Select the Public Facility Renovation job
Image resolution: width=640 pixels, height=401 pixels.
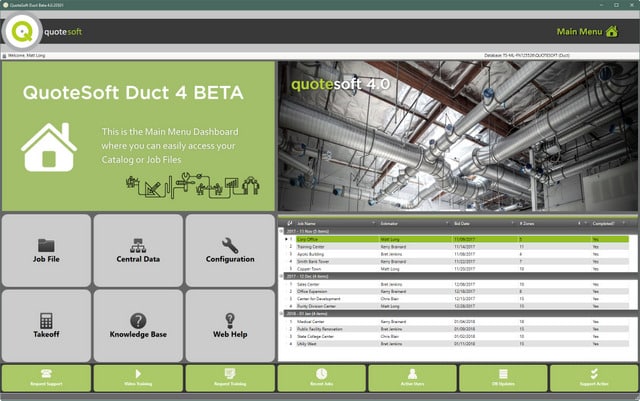(457, 329)
